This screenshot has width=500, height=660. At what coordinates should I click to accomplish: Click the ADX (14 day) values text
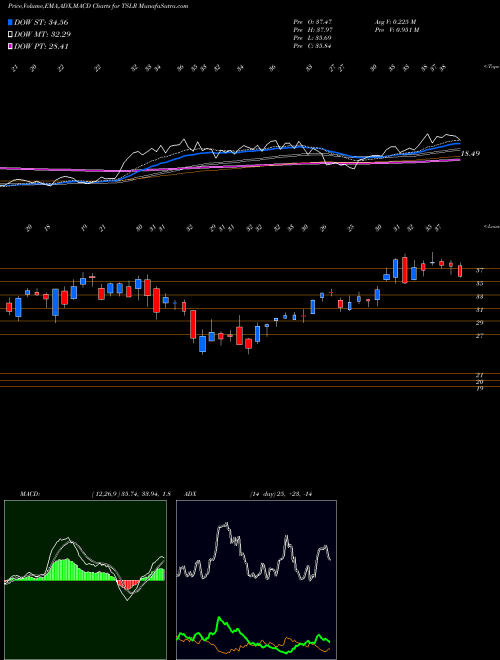click(x=280, y=494)
